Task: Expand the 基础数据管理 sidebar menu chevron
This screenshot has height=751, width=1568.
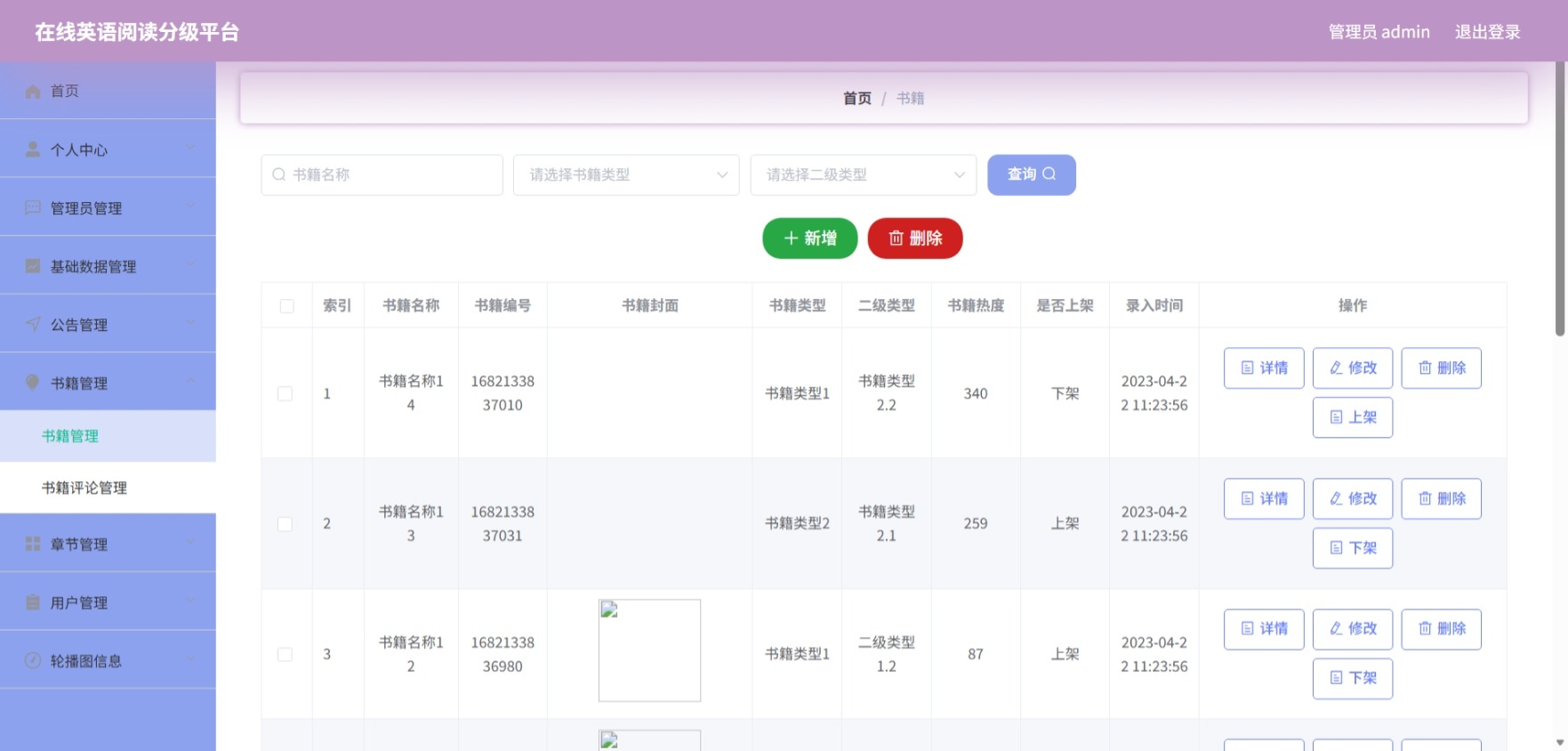Action: coord(190,264)
